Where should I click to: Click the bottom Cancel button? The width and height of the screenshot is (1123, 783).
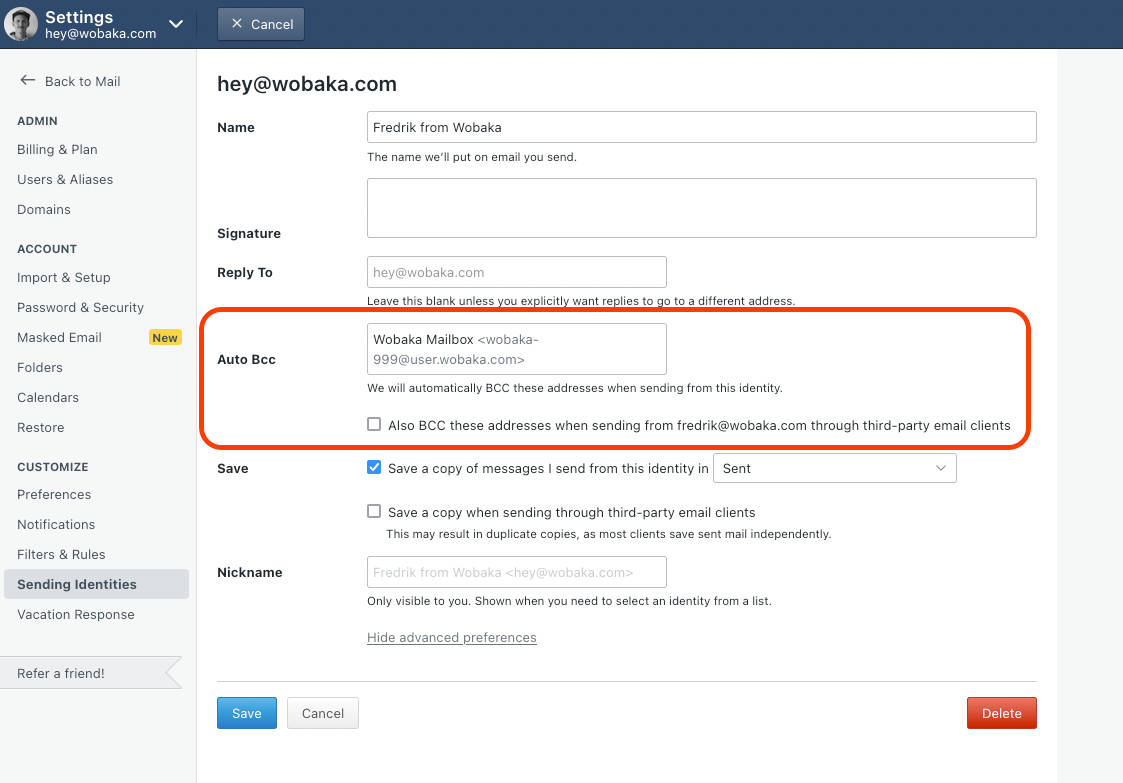(322, 714)
